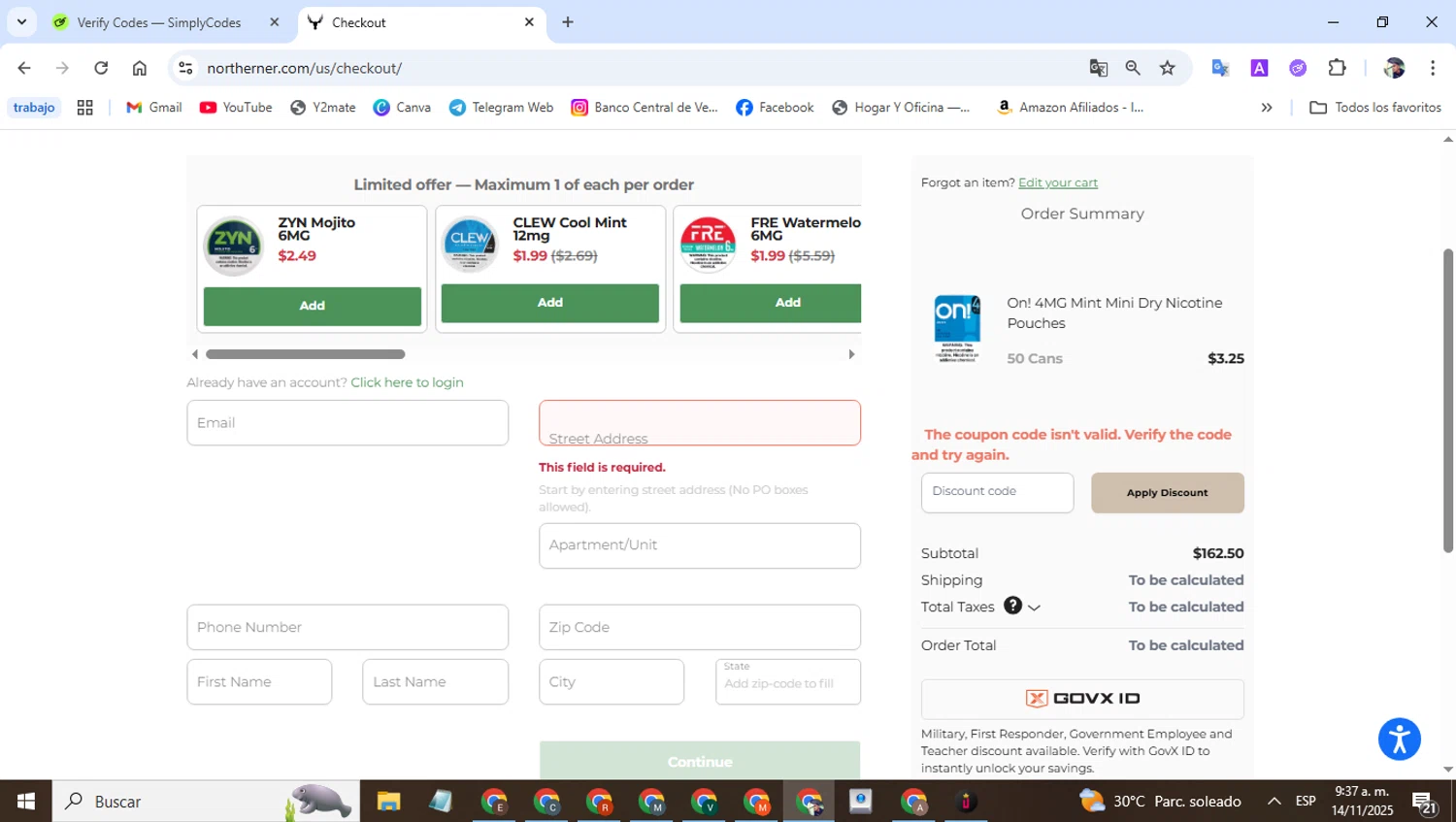Focus the First Name field
The height and width of the screenshot is (822, 1456).
[259, 681]
